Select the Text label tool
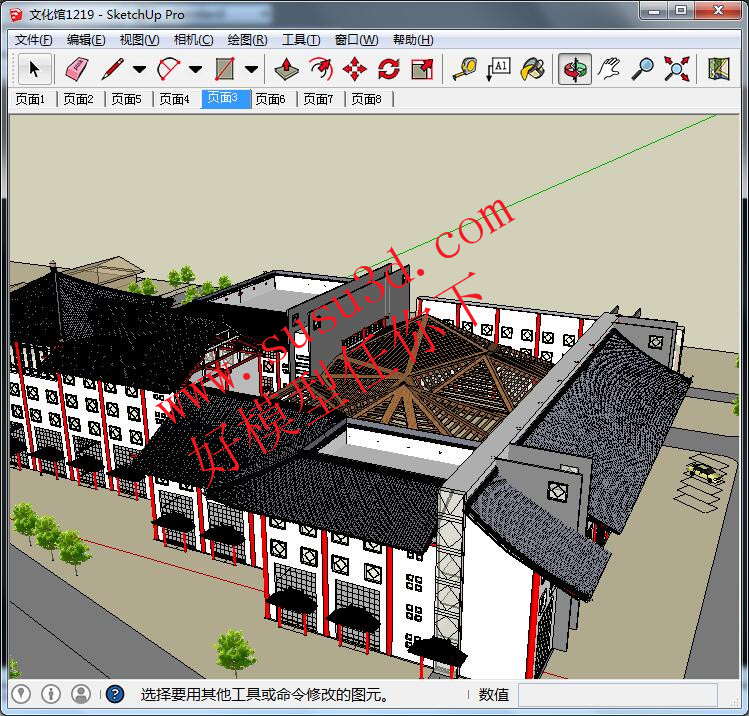The width and height of the screenshot is (749, 716). click(x=499, y=69)
